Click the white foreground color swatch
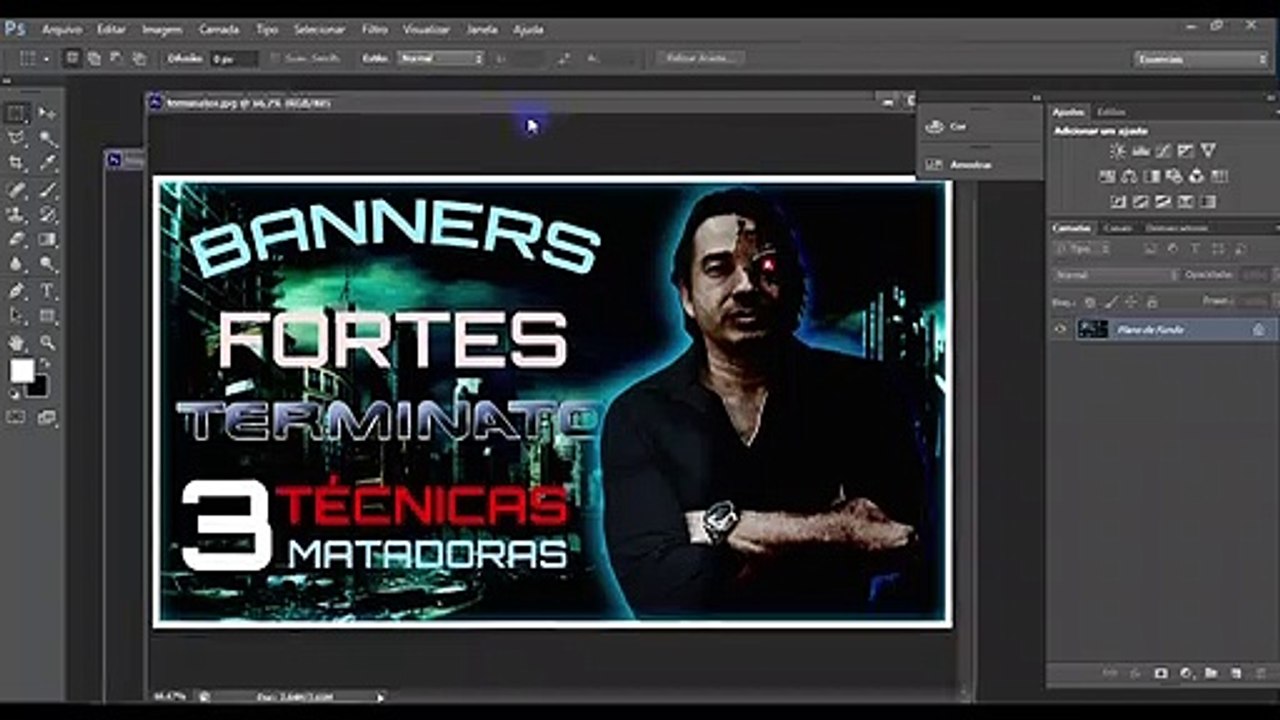Image resolution: width=1280 pixels, height=720 pixels. coord(21,371)
